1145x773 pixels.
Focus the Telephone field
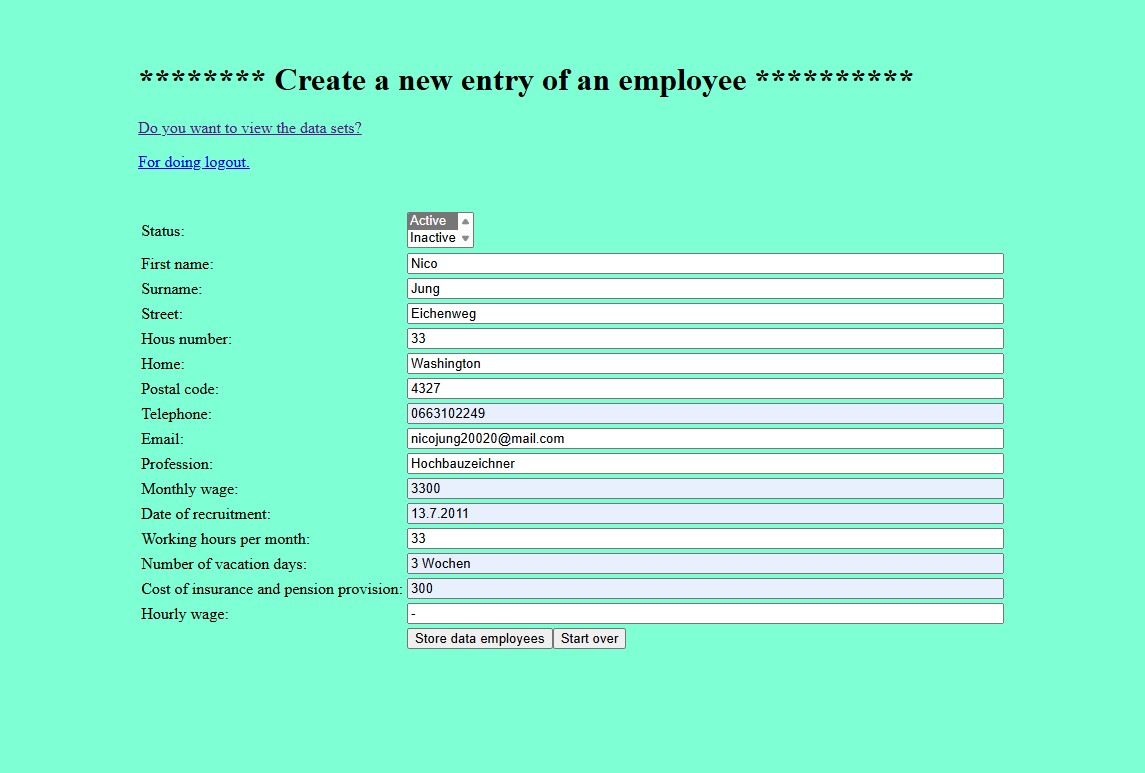(x=705, y=414)
